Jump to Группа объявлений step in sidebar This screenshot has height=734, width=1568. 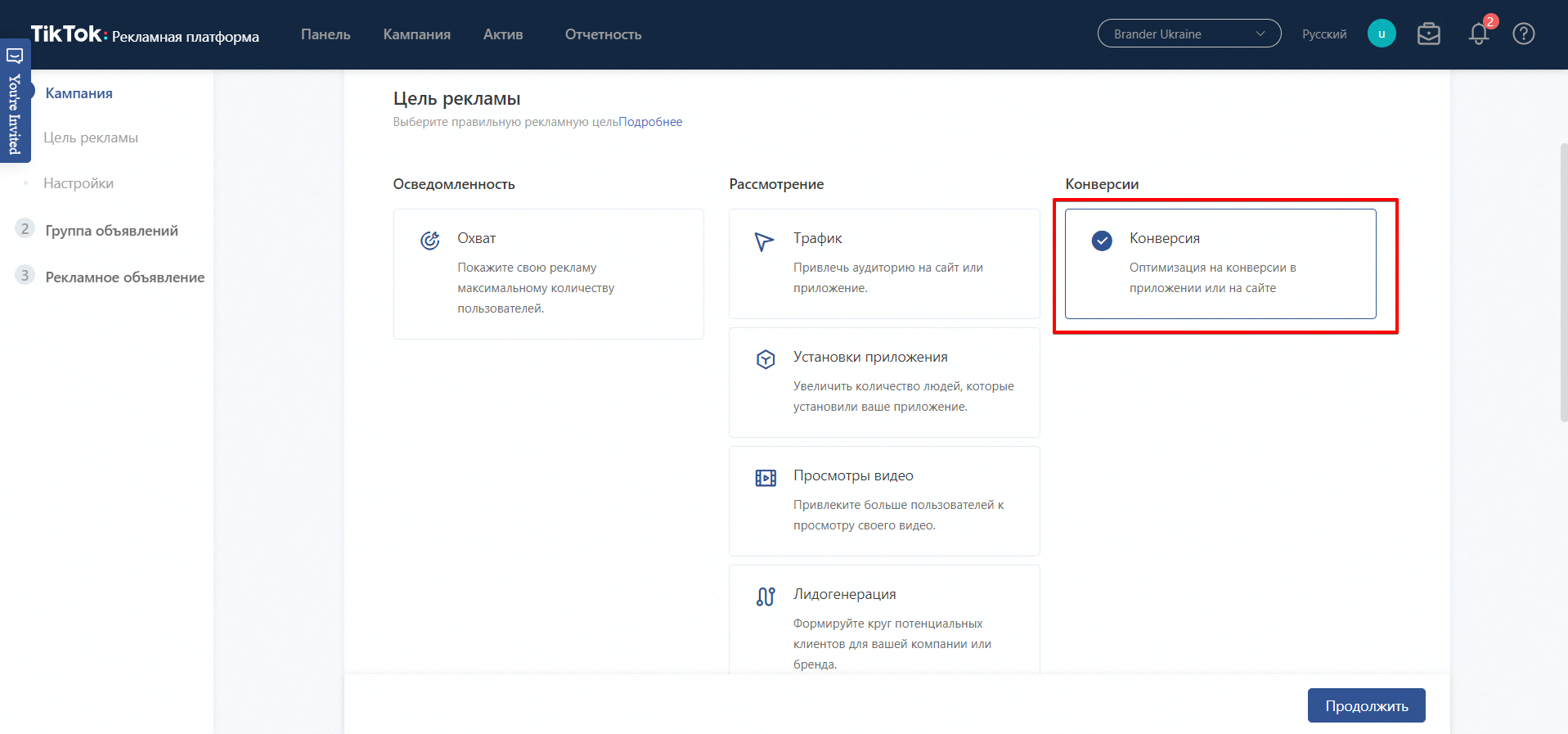[111, 231]
